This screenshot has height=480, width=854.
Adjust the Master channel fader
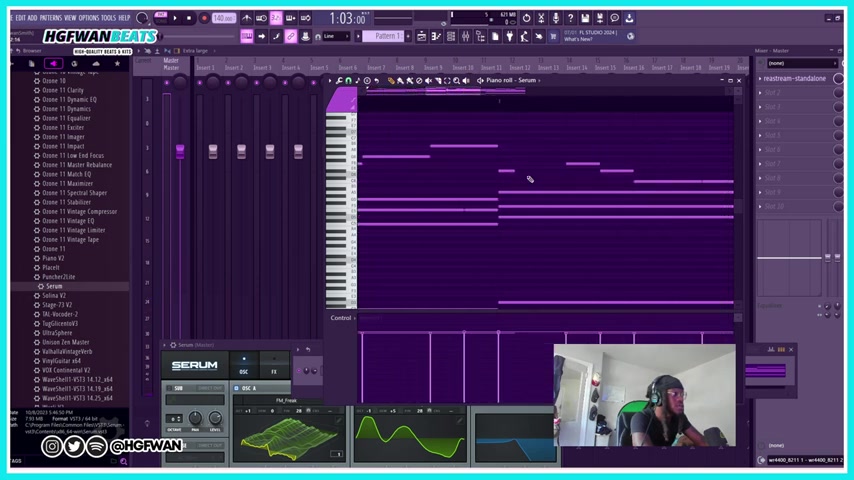point(180,151)
